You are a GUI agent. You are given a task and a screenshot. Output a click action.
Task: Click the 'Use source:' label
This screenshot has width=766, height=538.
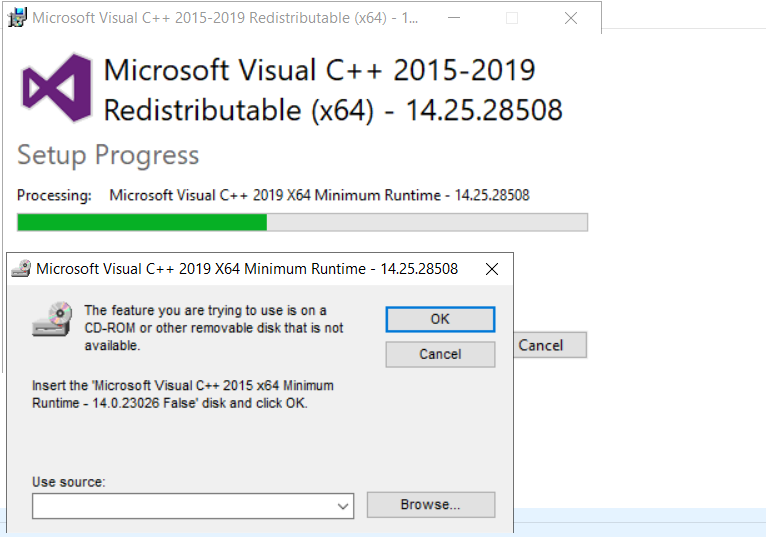tap(68, 482)
